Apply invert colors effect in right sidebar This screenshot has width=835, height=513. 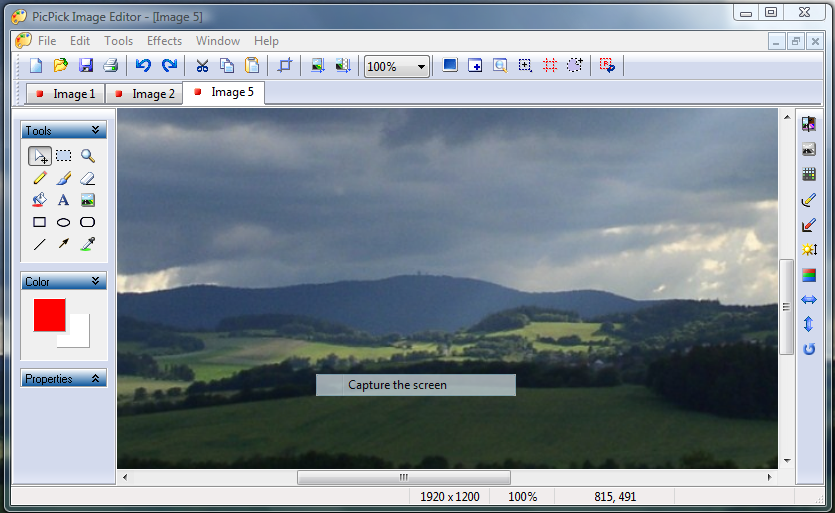click(x=809, y=124)
